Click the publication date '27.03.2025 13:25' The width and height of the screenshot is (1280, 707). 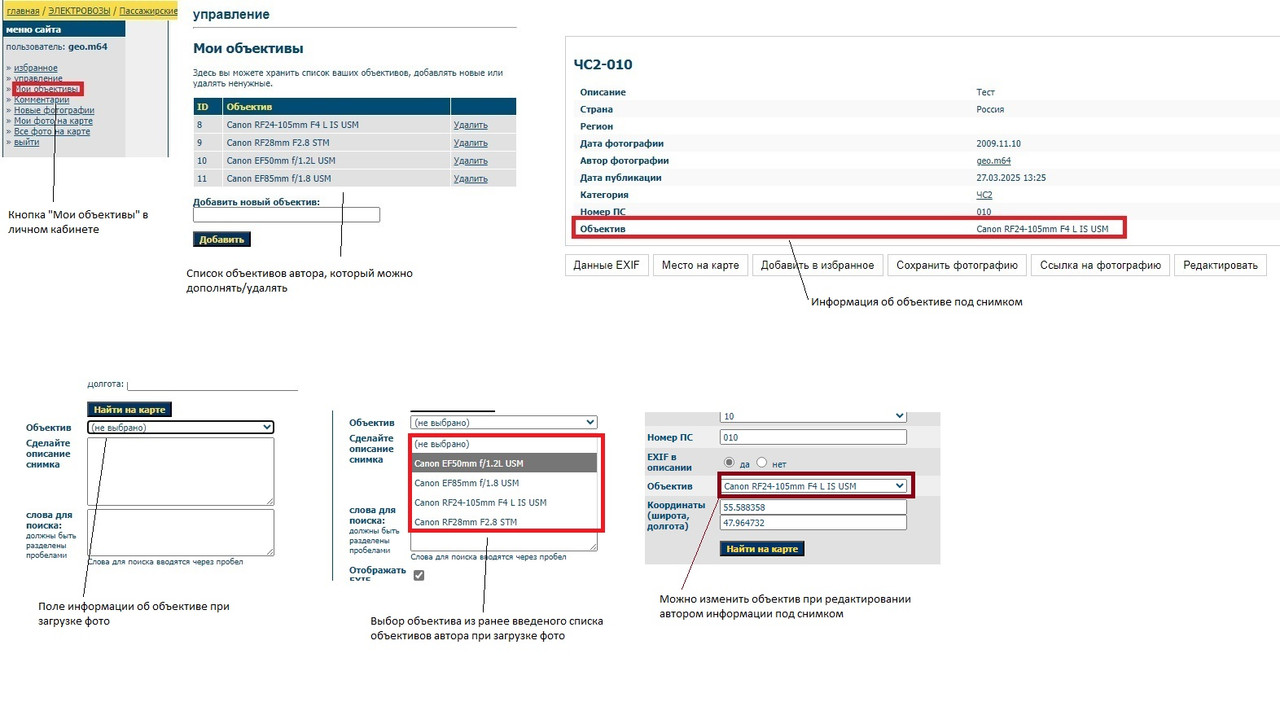[1011, 178]
